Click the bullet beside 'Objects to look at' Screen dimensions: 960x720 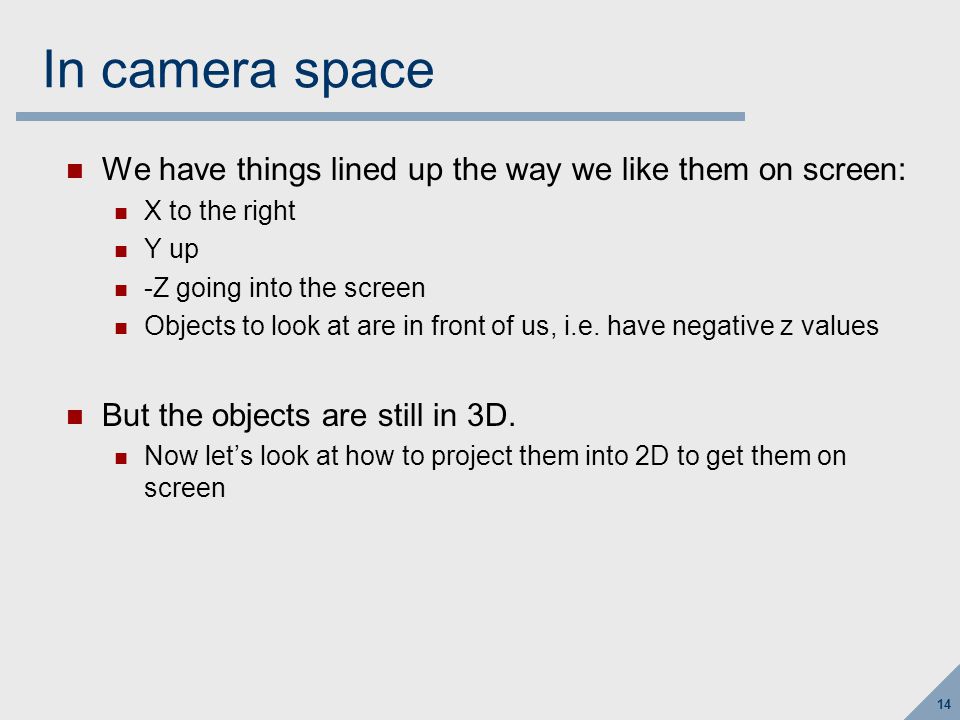(x=121, y=329)
